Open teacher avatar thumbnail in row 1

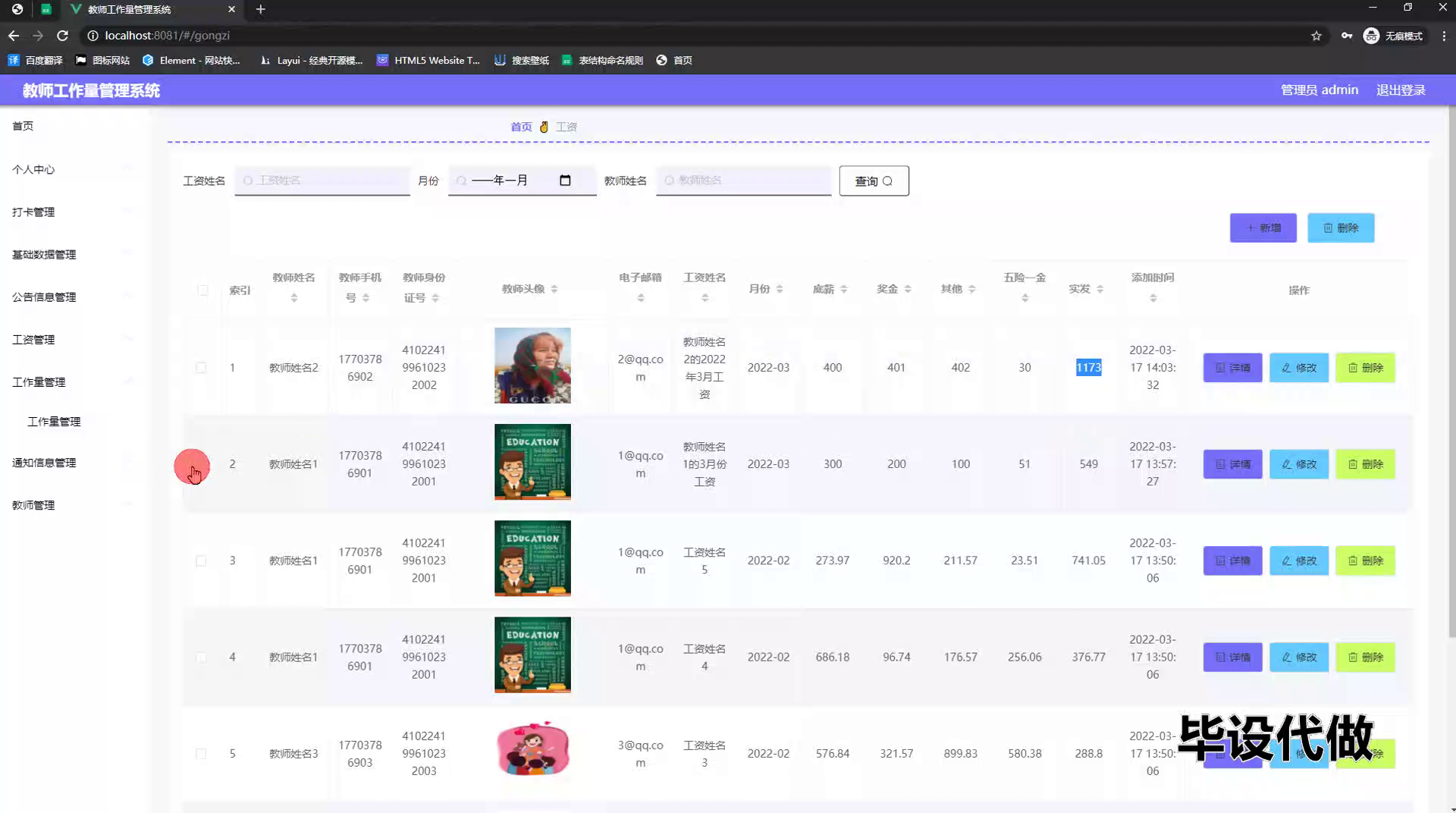click(x=532, y=366)
